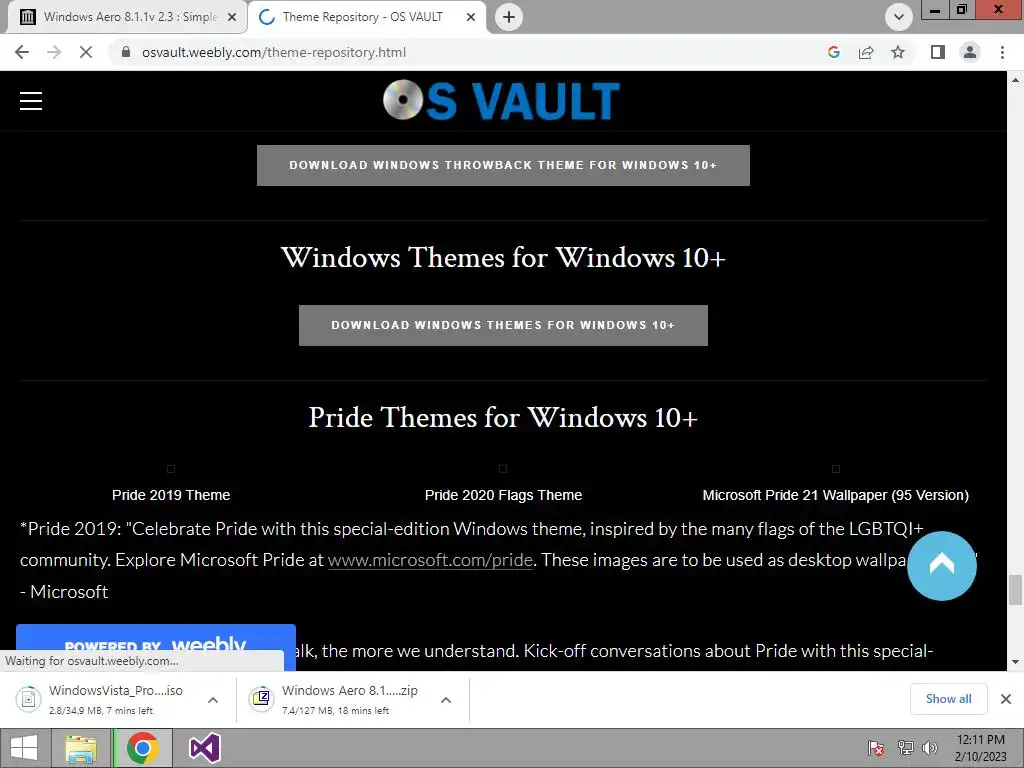Open the Chrome side panel
Viewport: 1024px width, 768px height.
(938, 52)
